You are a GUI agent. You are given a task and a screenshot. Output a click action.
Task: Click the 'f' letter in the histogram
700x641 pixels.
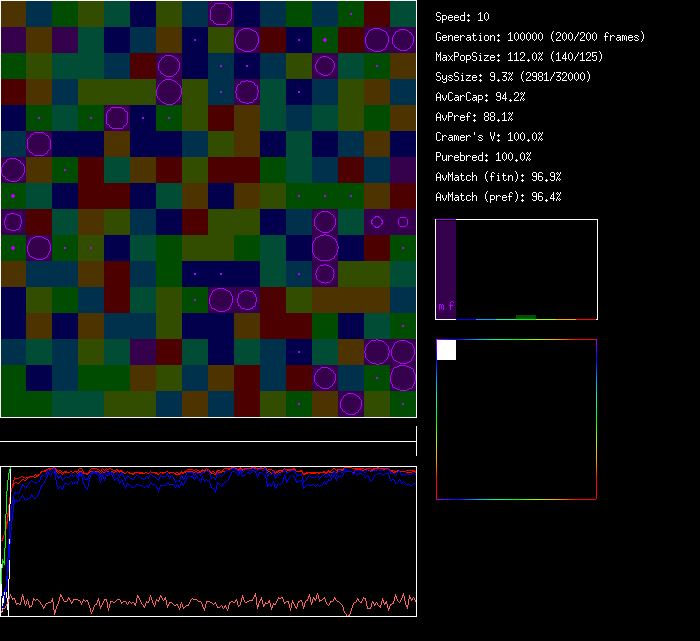pyautogui.click(x=451, y=306)
